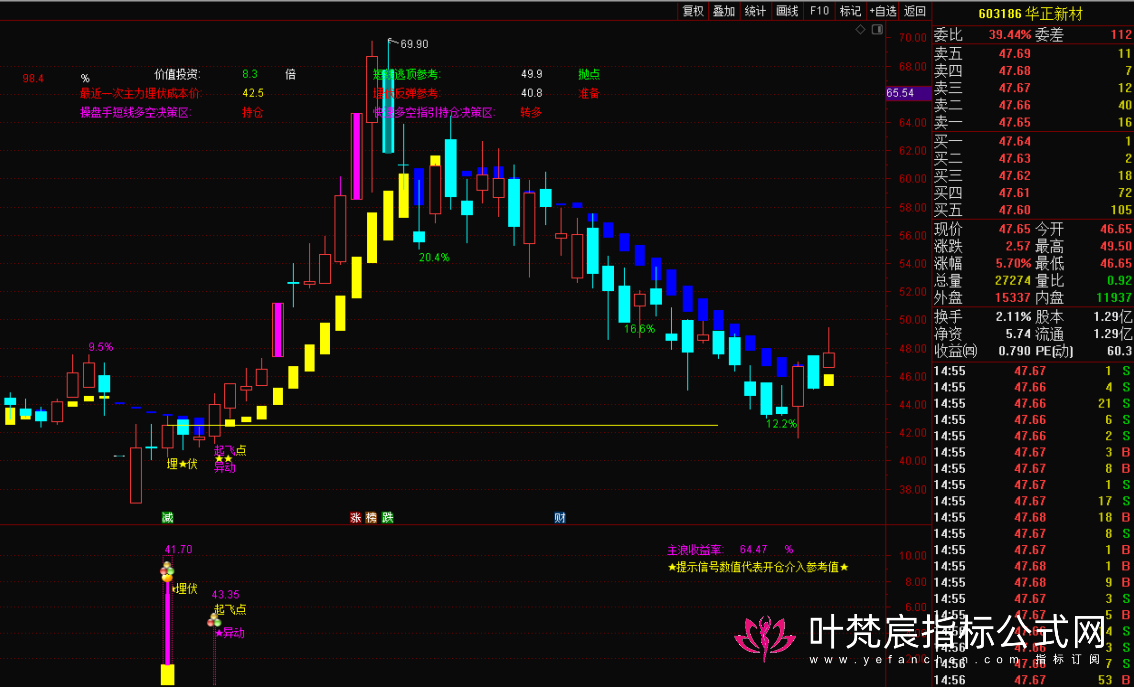This screenshot has height=687, width=1134.
Task: Click the 涨跌 value 2.57
Action: pos(1018,247)
